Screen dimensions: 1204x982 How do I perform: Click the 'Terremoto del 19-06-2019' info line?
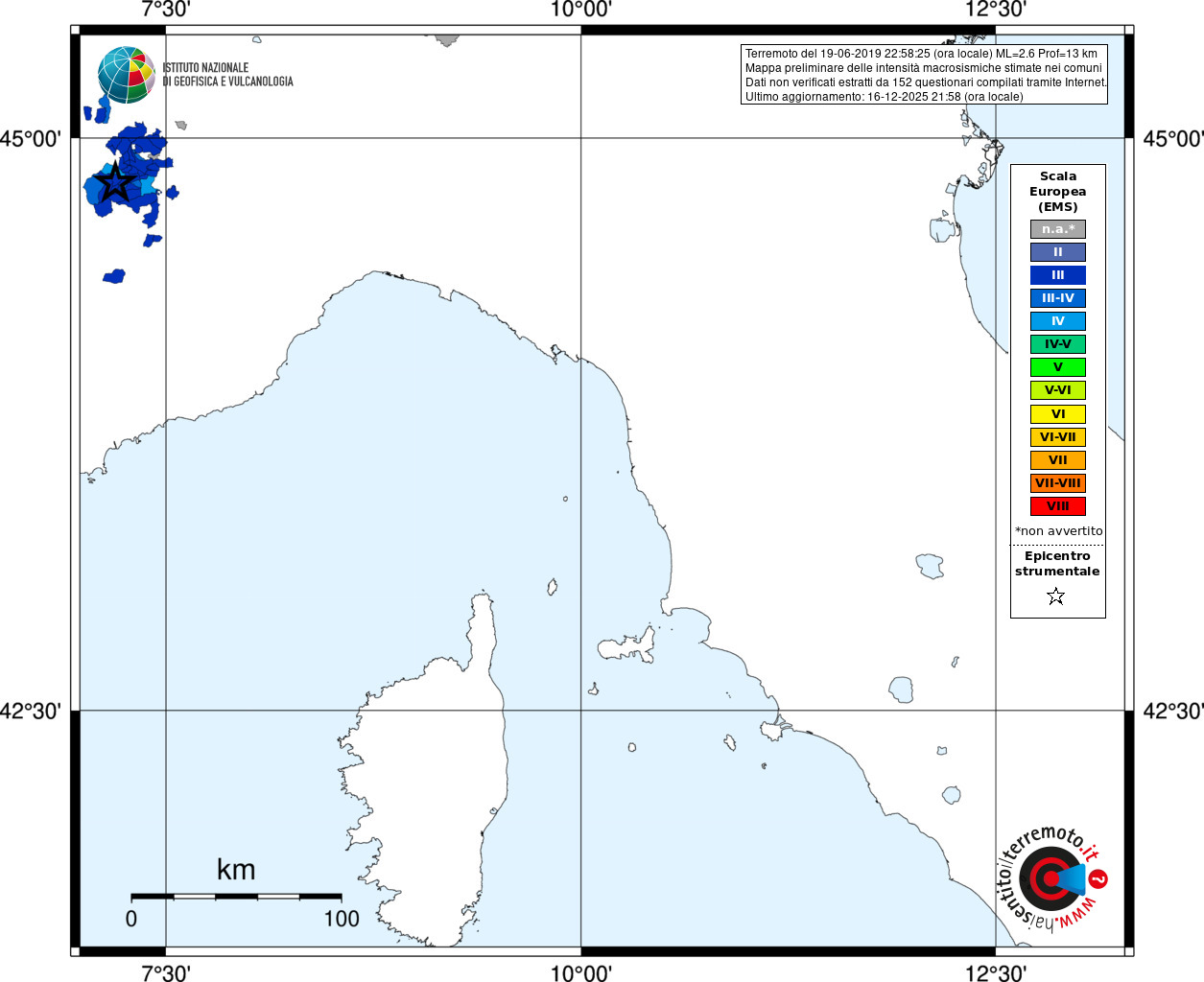(921, 54)
